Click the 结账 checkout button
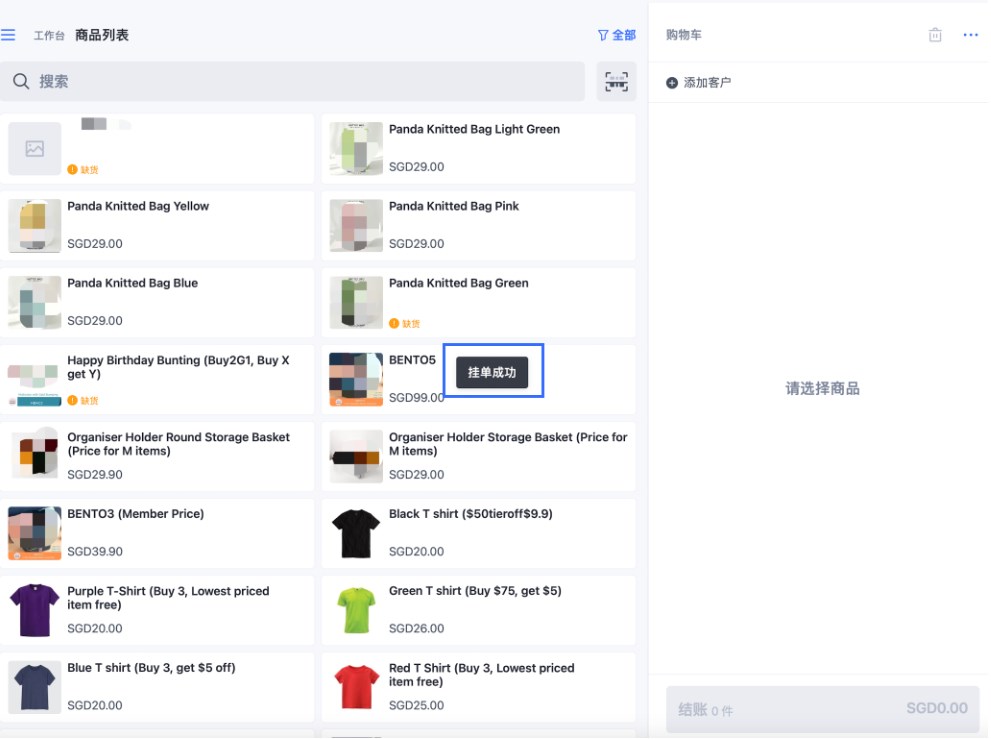This screenshot has width=991, height=739. tap(822, 709)
